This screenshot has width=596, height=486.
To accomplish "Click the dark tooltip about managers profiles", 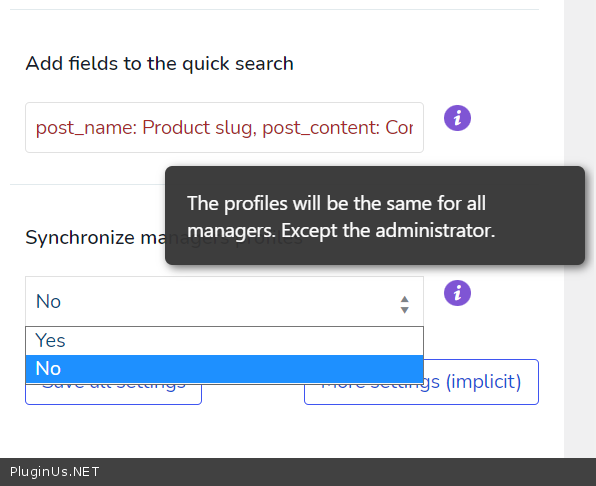I will [375, 215].
